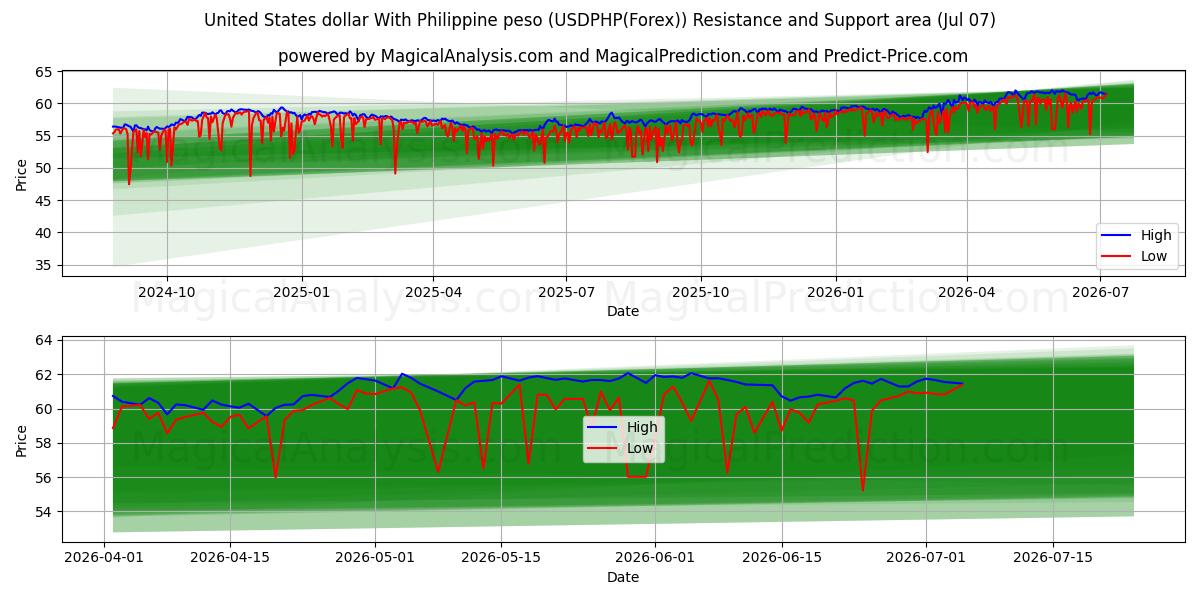Click the chart title about USDPHP Resistance and Support

point(600,20)
